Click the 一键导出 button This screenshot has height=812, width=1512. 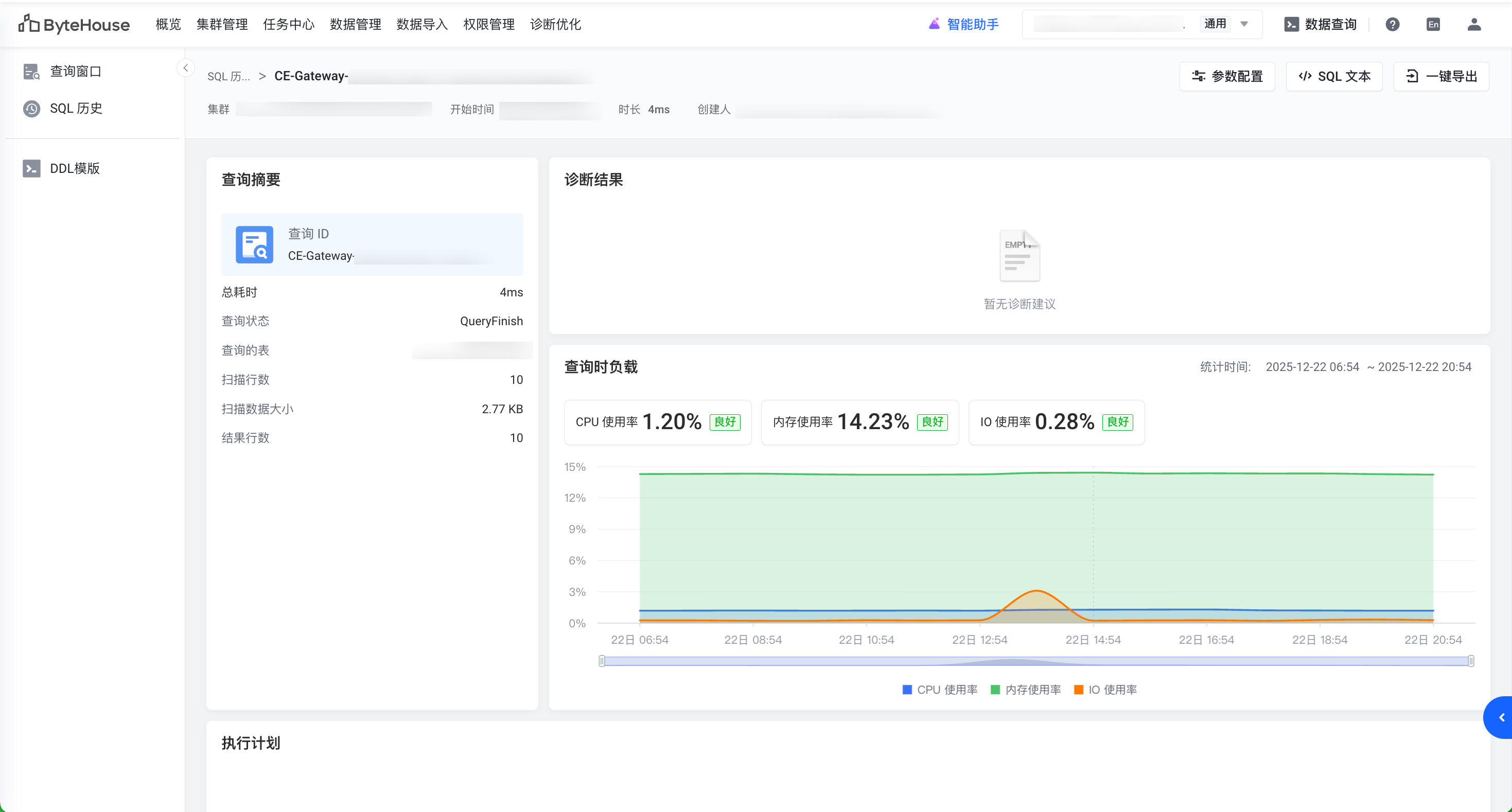point(1441,76)
